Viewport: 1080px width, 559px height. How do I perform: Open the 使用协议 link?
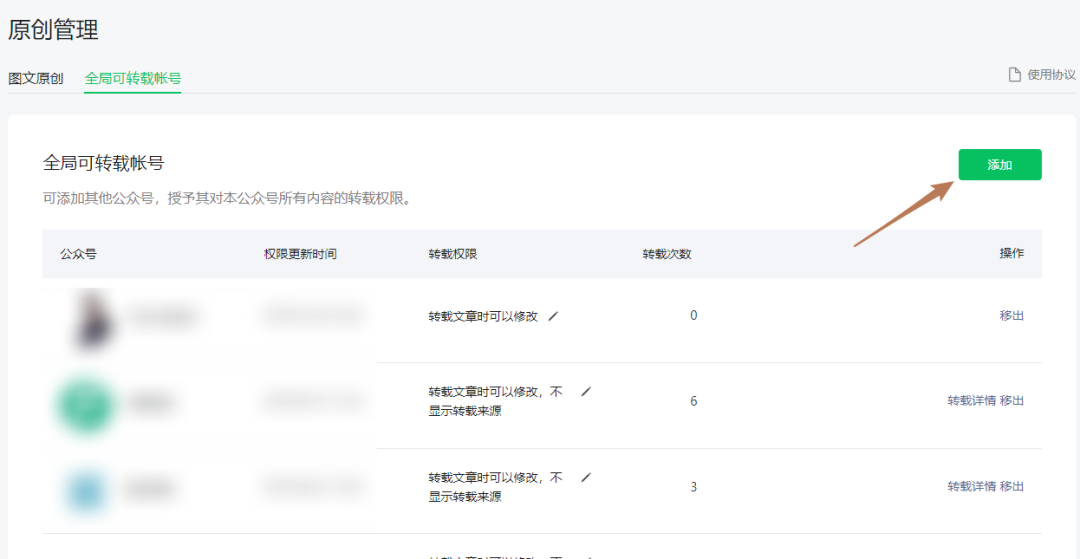click(1051, 75)
